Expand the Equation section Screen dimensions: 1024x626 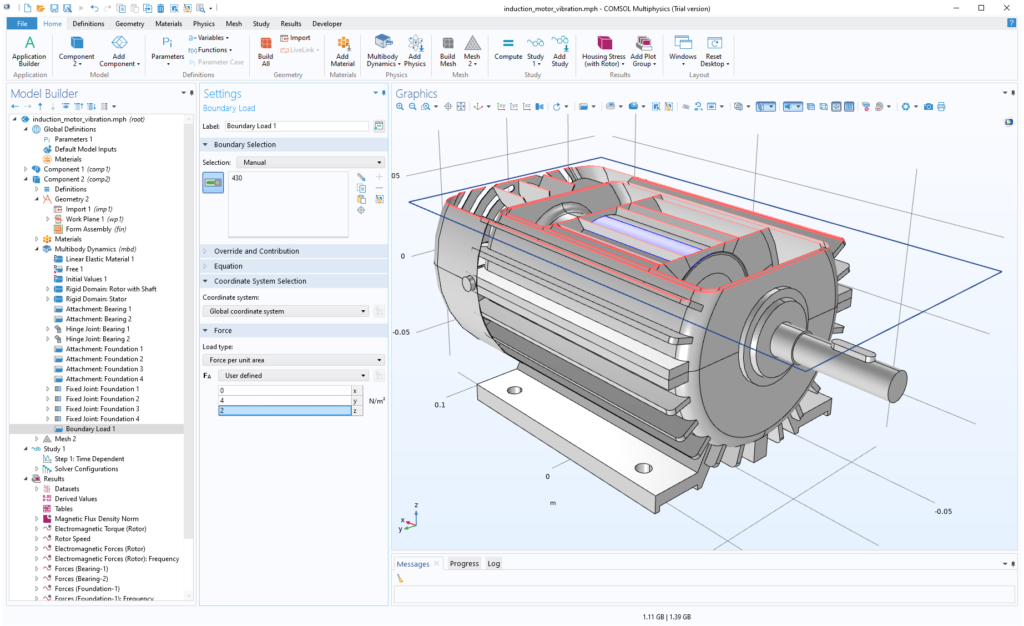pos(294,266)
